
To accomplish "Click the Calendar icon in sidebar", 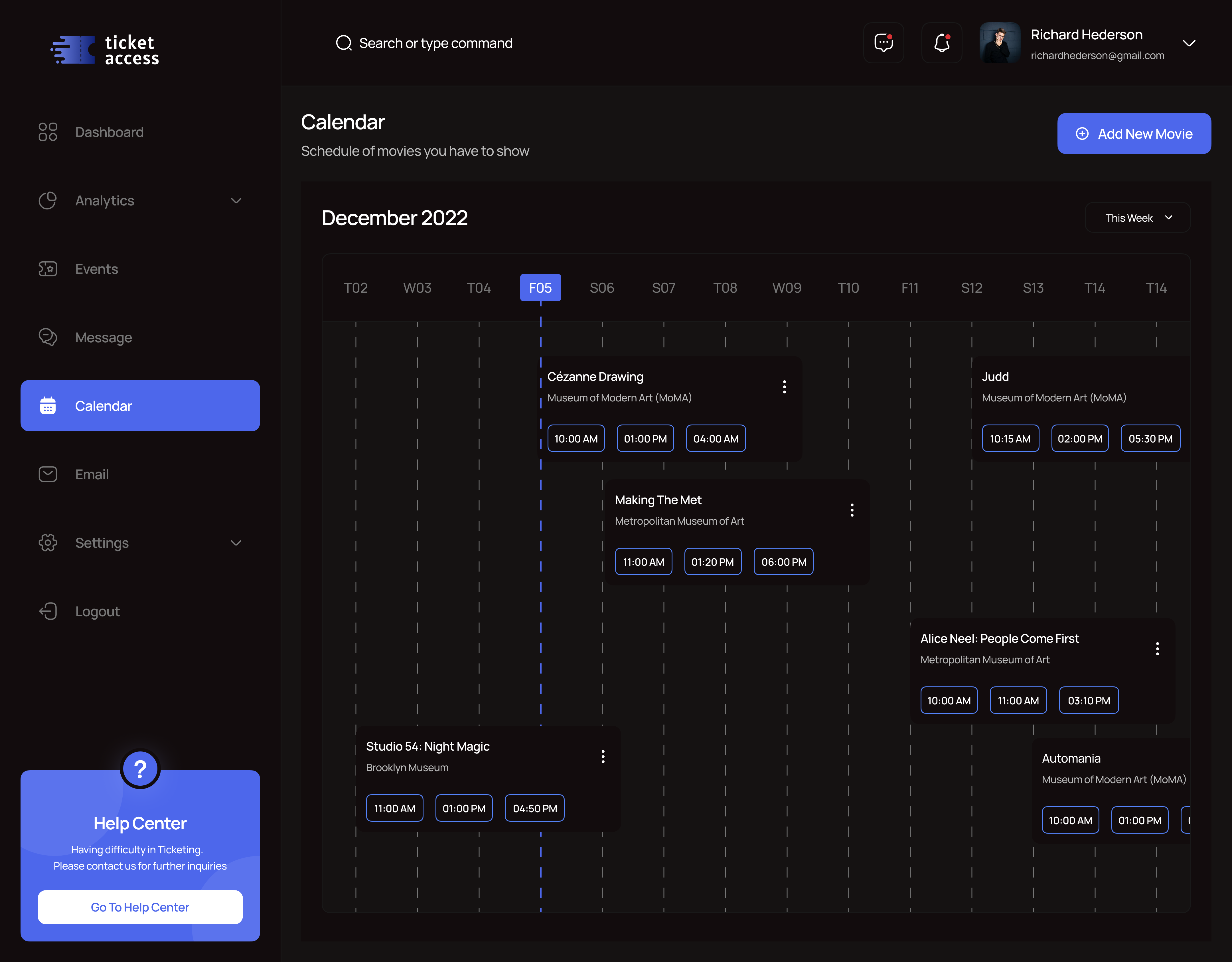I will 48,406.
